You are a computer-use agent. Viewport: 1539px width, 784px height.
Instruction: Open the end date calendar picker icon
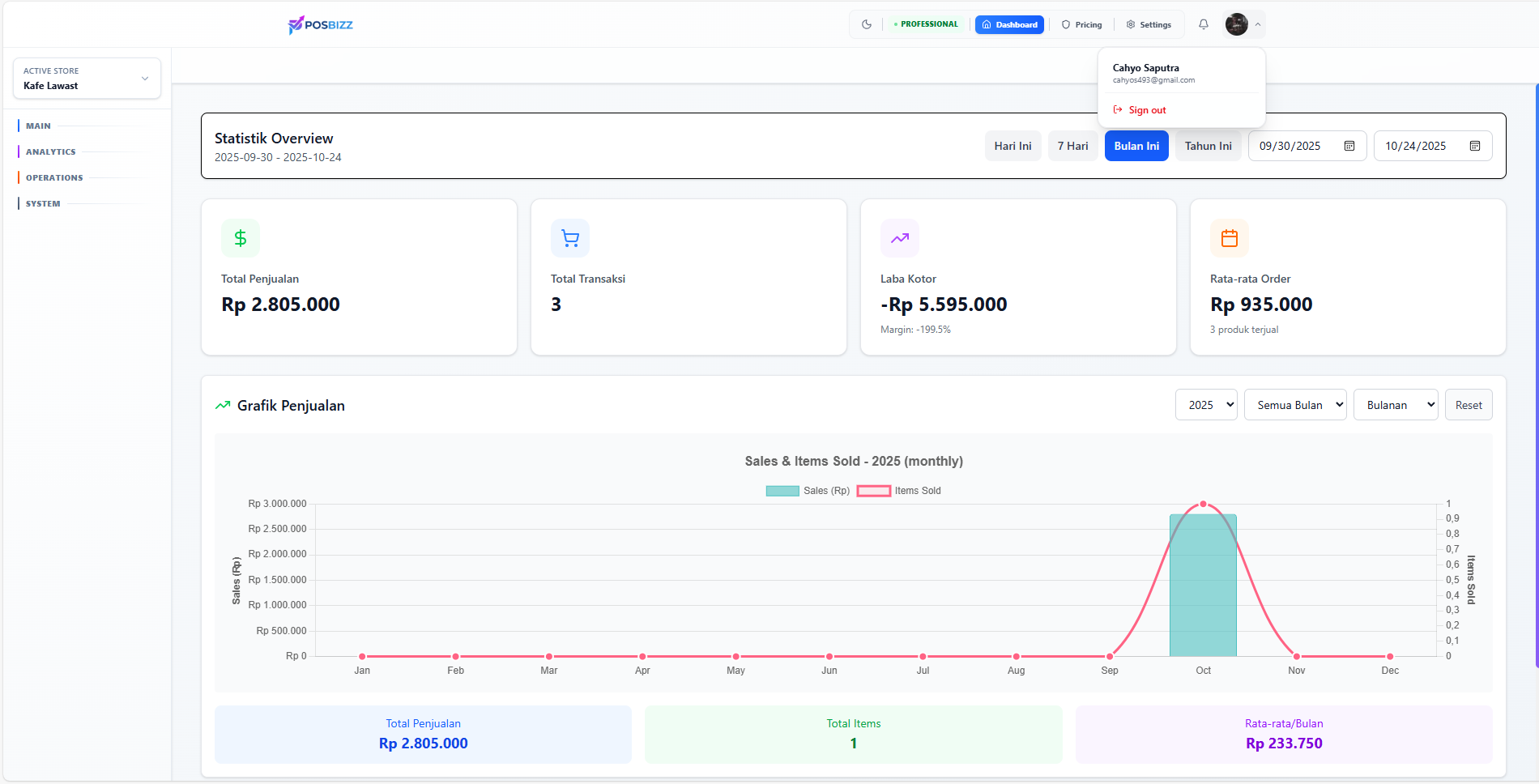1475,146
